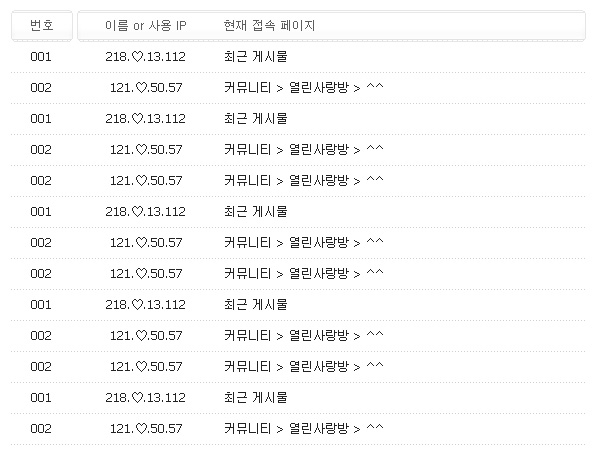Open the first 최근 게시물 link in the list
Image resolution: width=602 pixels, height=460 pixels.
coord(255,57)
